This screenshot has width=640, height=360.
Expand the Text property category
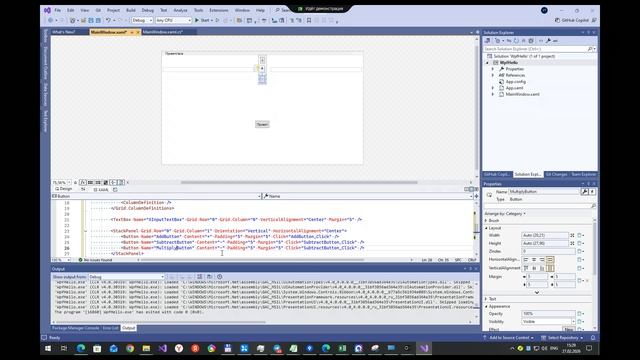(486, 299)
